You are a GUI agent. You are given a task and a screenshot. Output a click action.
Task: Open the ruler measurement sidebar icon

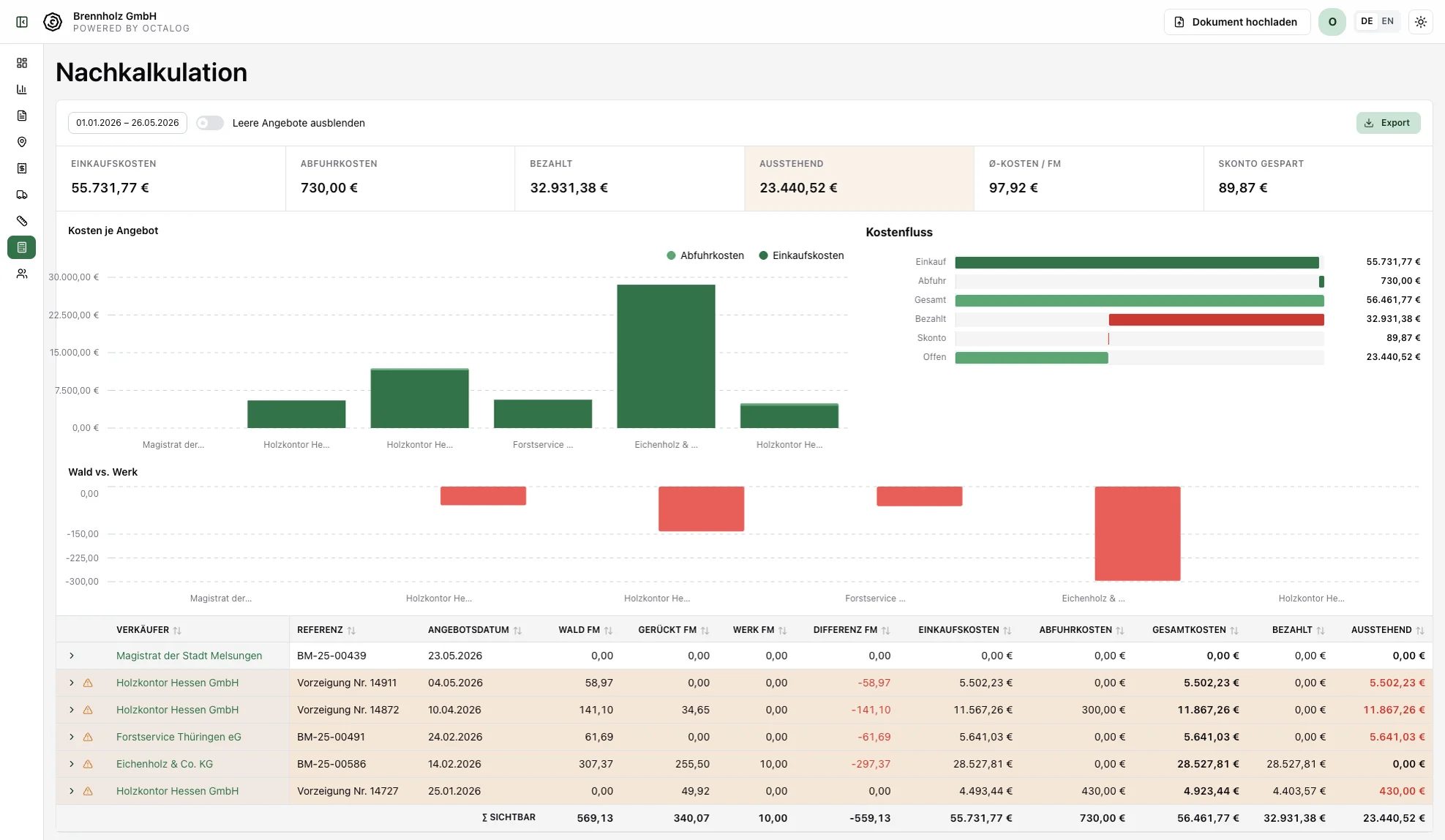(x=22, y=221)
